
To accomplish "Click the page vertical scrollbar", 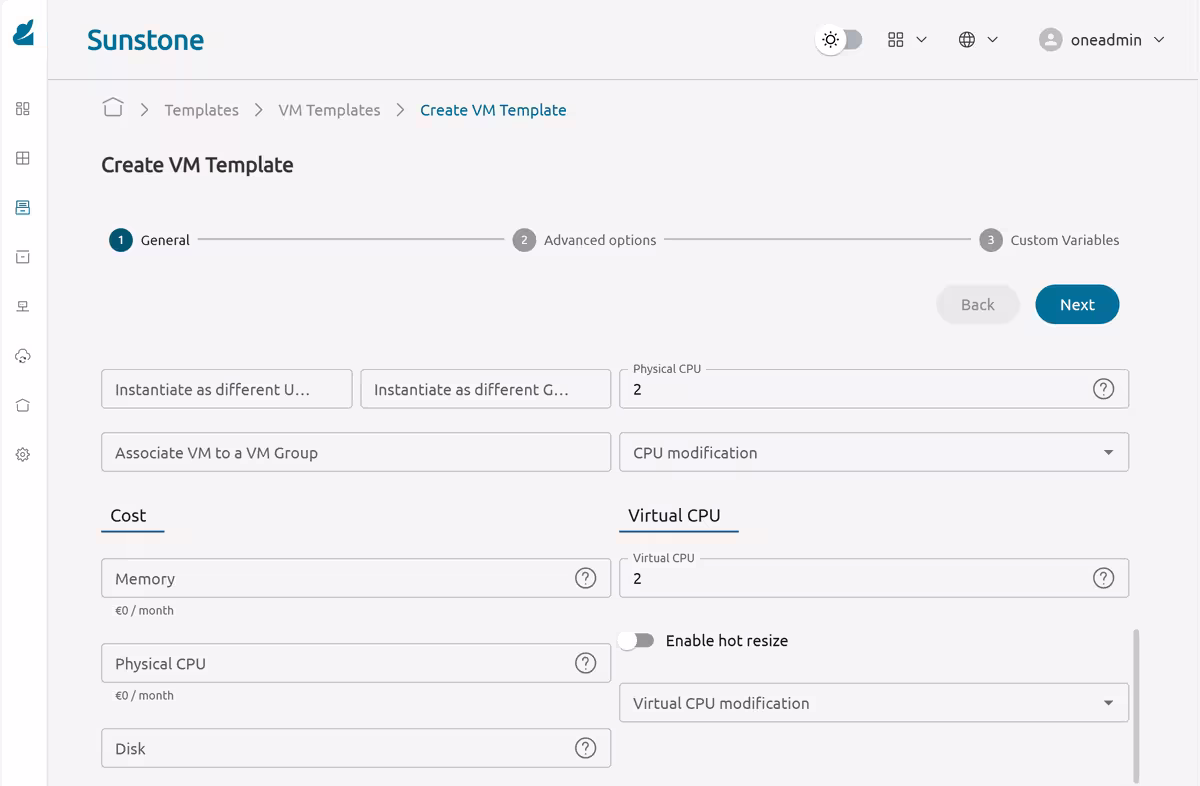I will [x=1136, y=705].
